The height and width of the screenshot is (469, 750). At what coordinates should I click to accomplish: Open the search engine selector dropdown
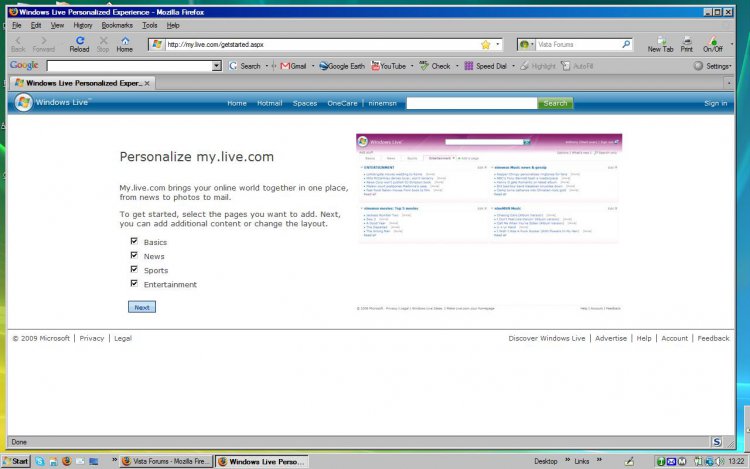point(532,44)
